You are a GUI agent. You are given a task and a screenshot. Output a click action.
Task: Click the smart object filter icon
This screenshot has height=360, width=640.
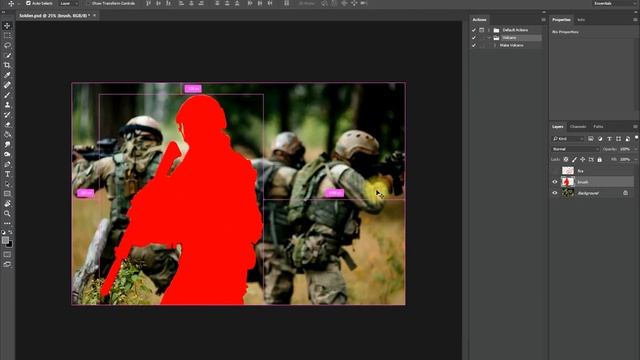pos(628,139)
